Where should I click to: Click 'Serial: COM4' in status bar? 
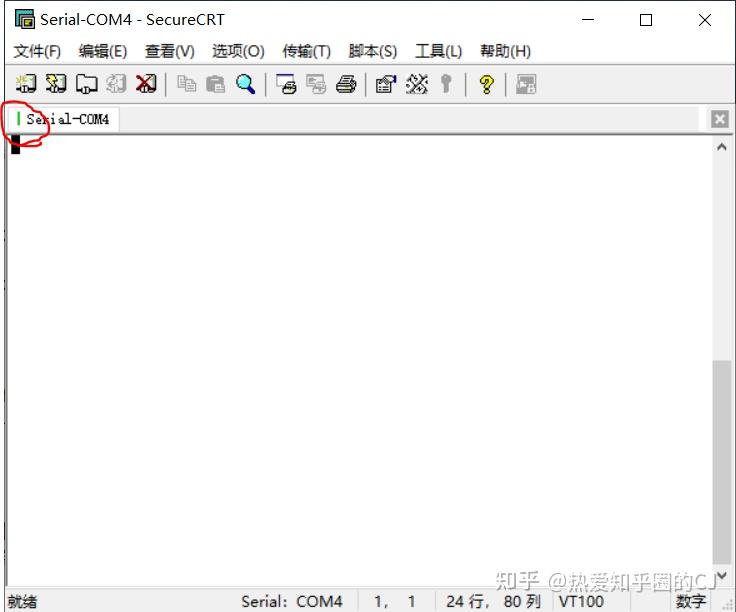pyautogui.click(x=291, y=601)
